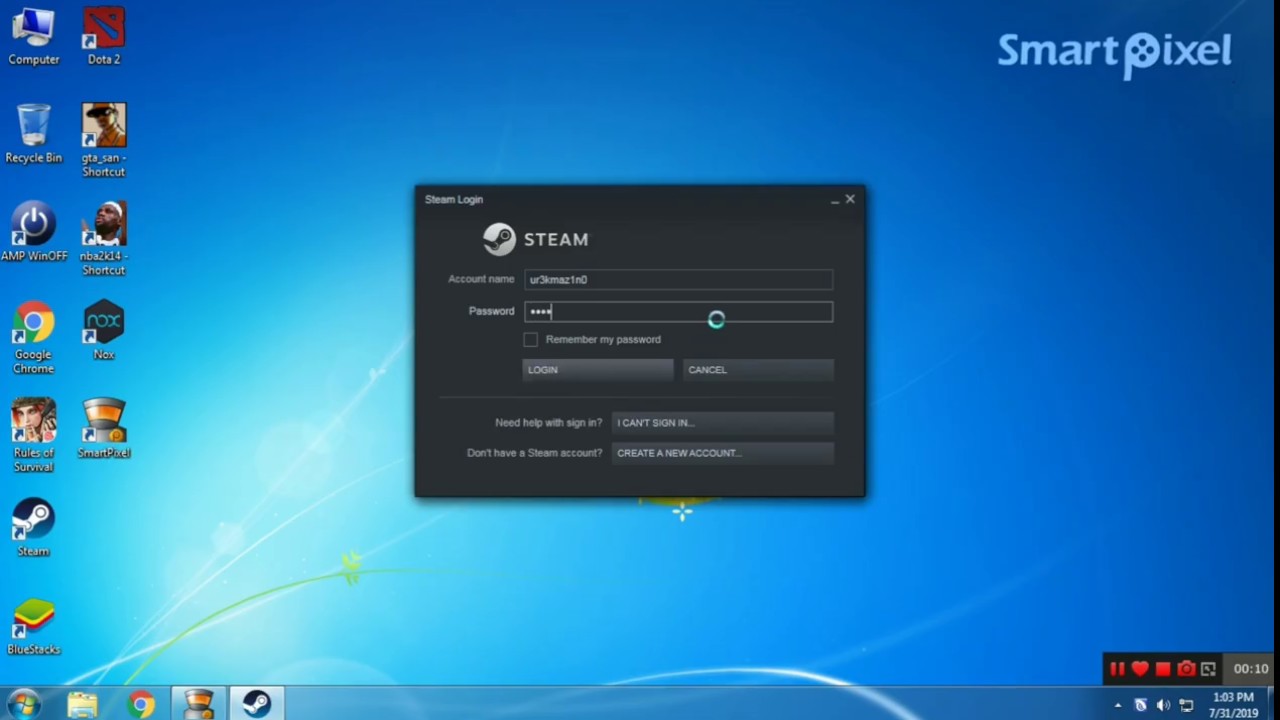Click CREATE A NEW ACCOUNT button
This screenshot has width=1280, height=720.
pyautogui.click(x=722, y=453)
